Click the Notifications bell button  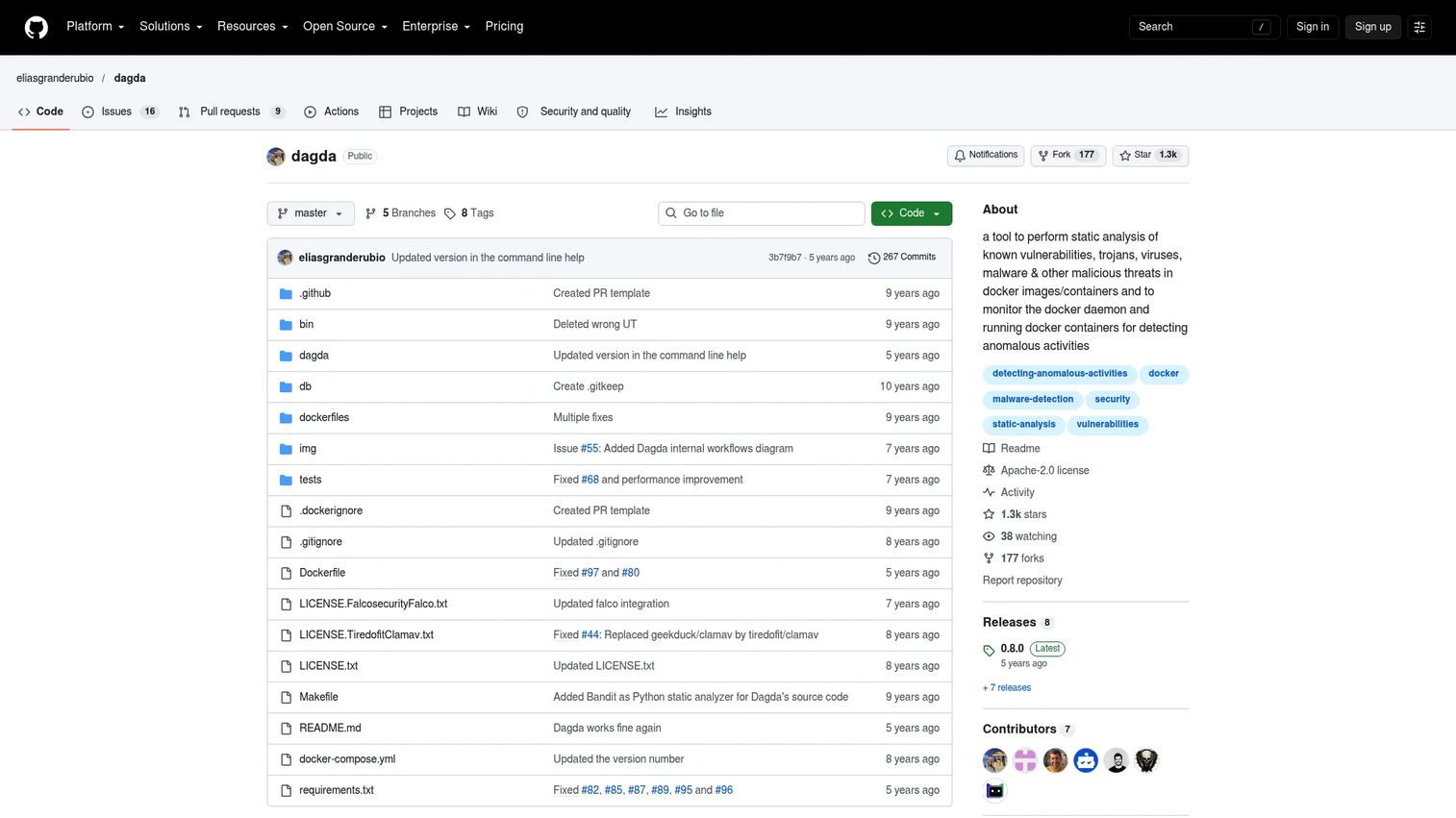coord(986,155)
